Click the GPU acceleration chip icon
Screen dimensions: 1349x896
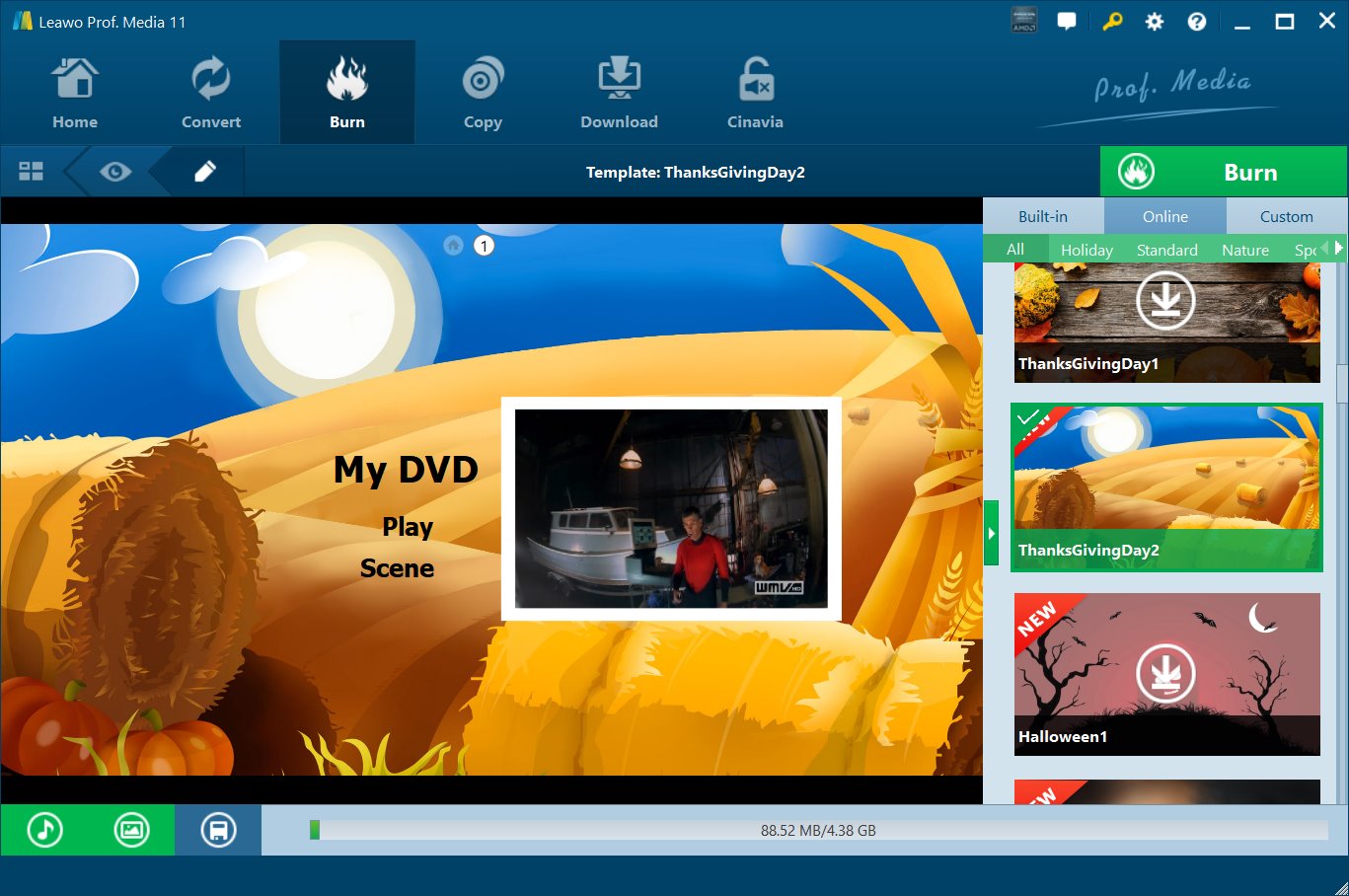pyautogui.click(x=1024, y=21)
